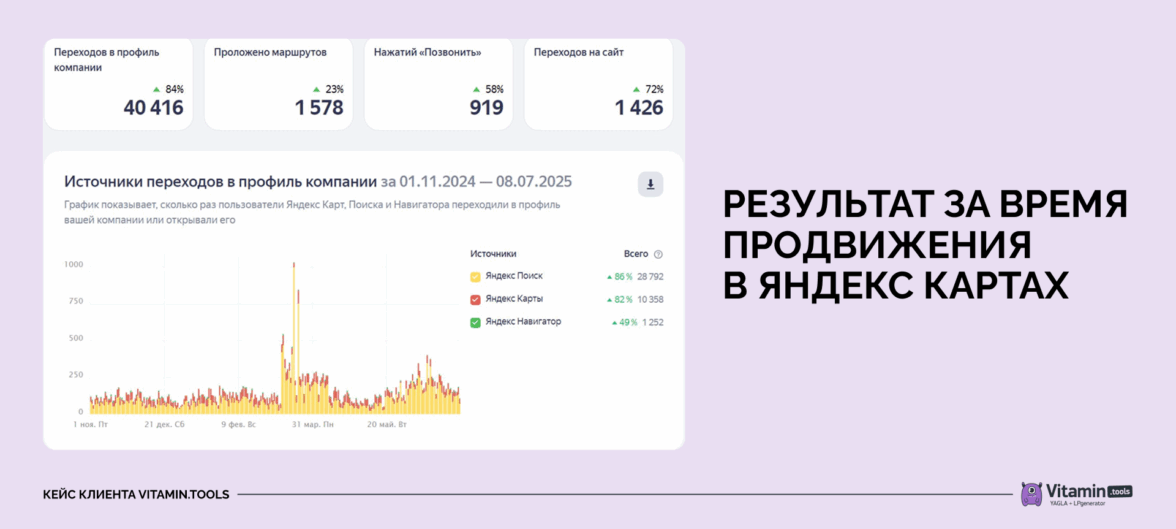
Task: Click the 919 calls value
Action: coord(487,108)
